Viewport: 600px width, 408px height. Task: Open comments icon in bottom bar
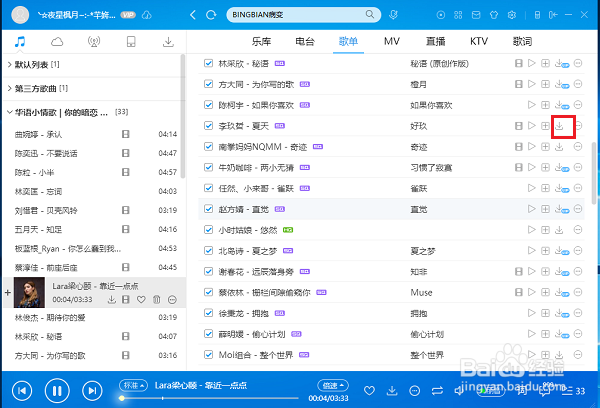coord(544,391)
